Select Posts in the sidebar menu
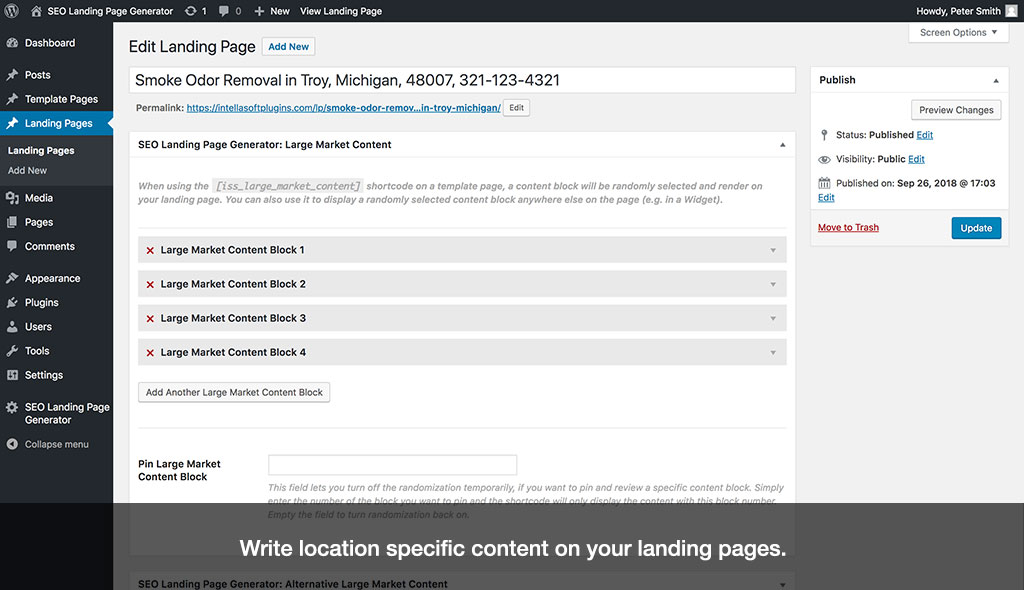 click(x=39, y=73)
